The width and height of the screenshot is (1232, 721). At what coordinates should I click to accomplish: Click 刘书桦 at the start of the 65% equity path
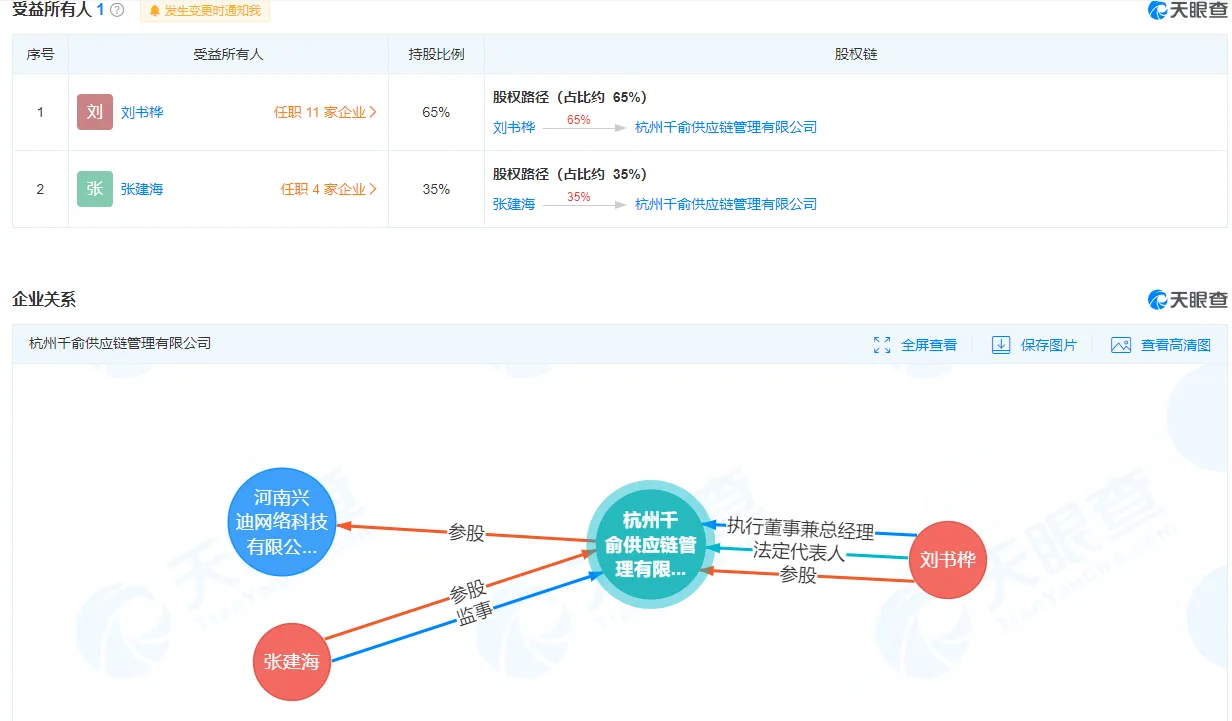514,127
